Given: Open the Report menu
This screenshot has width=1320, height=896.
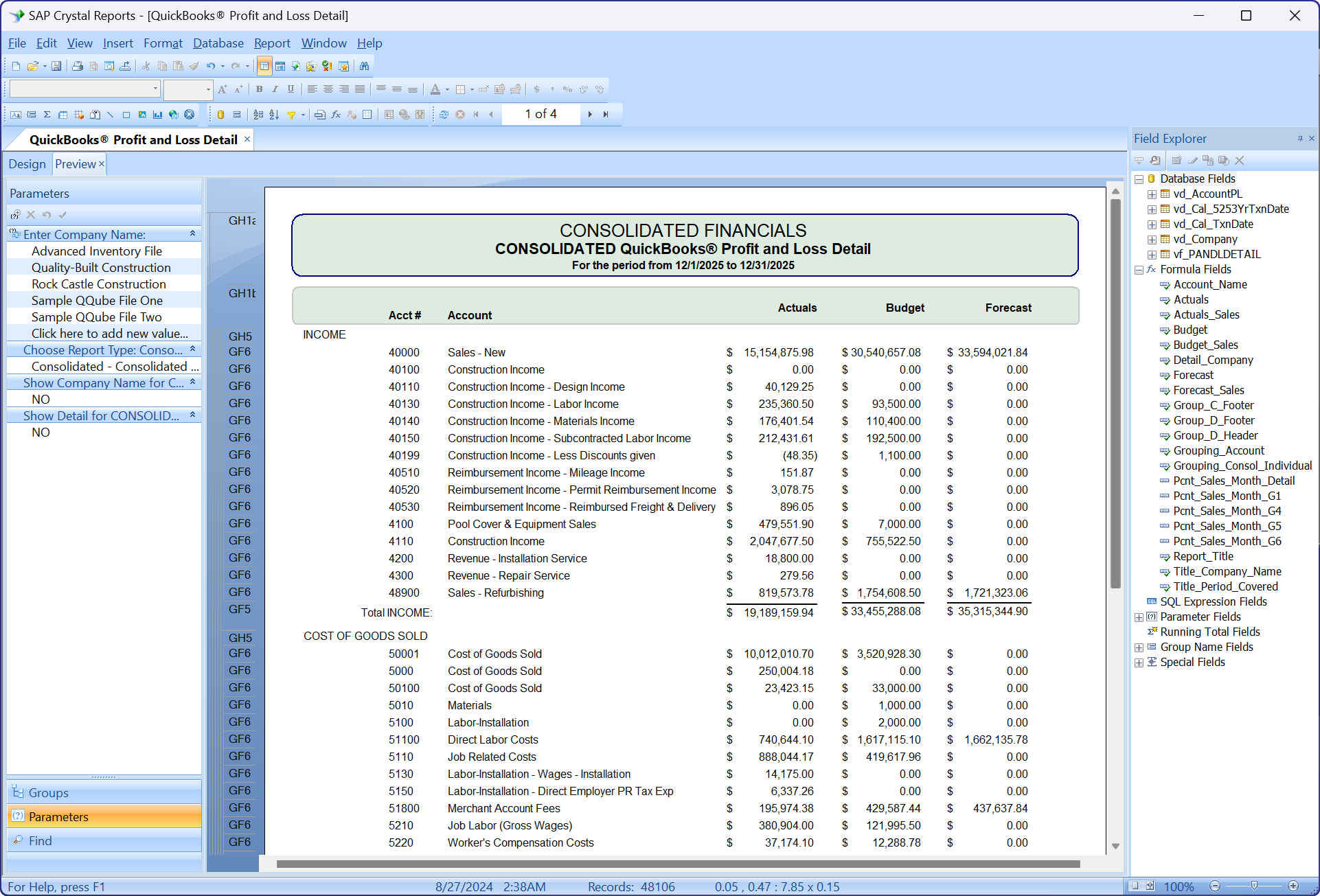Looking at the screenshot, I should pos(272,43).
